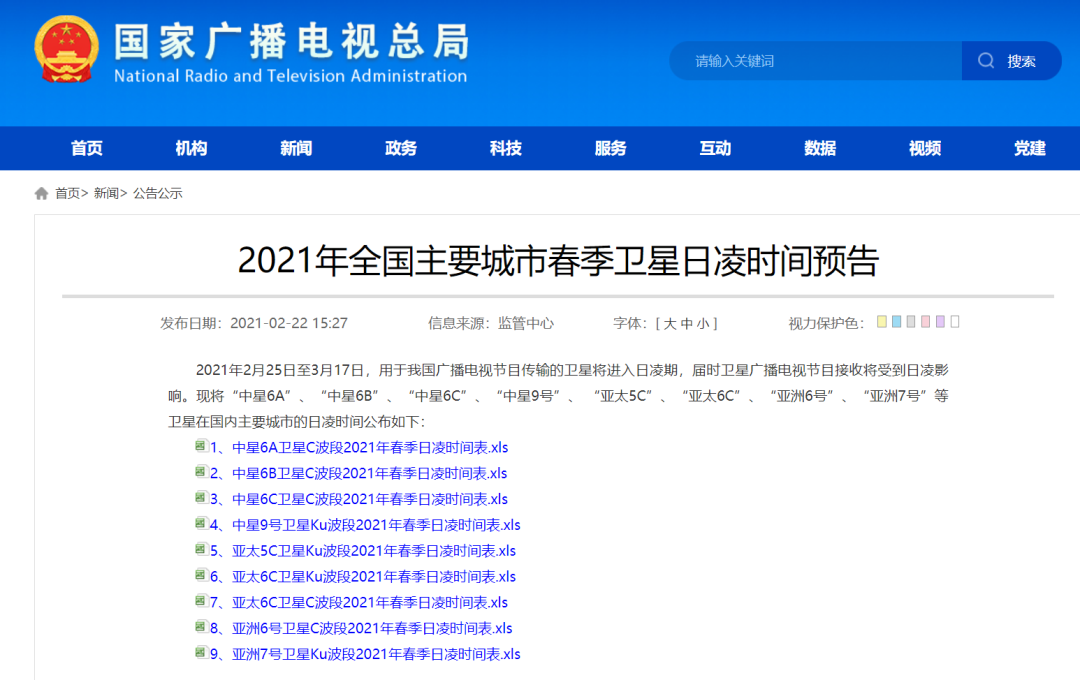Viewport: 1080px width, 680px height.
Task: Click xls icon beside 亚洲7号卫星Ku波段 file
Action: point(200,652)
